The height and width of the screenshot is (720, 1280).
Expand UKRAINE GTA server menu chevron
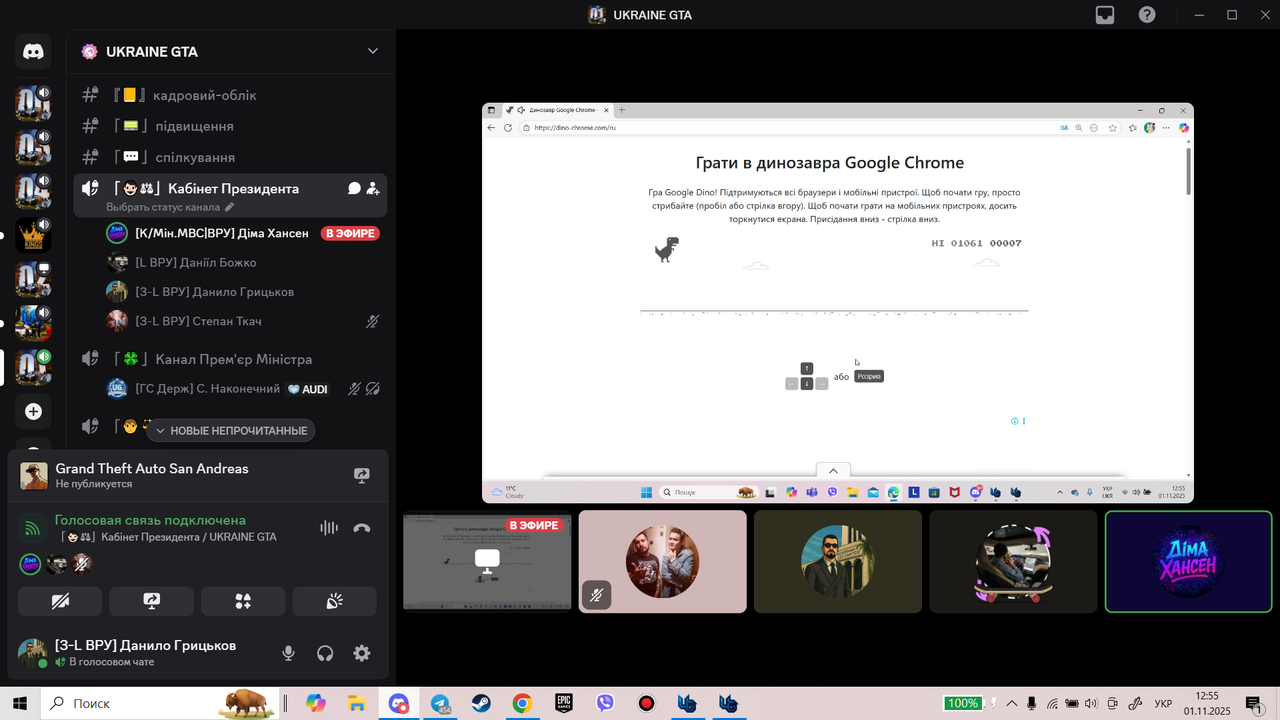[x=373, y=51]
